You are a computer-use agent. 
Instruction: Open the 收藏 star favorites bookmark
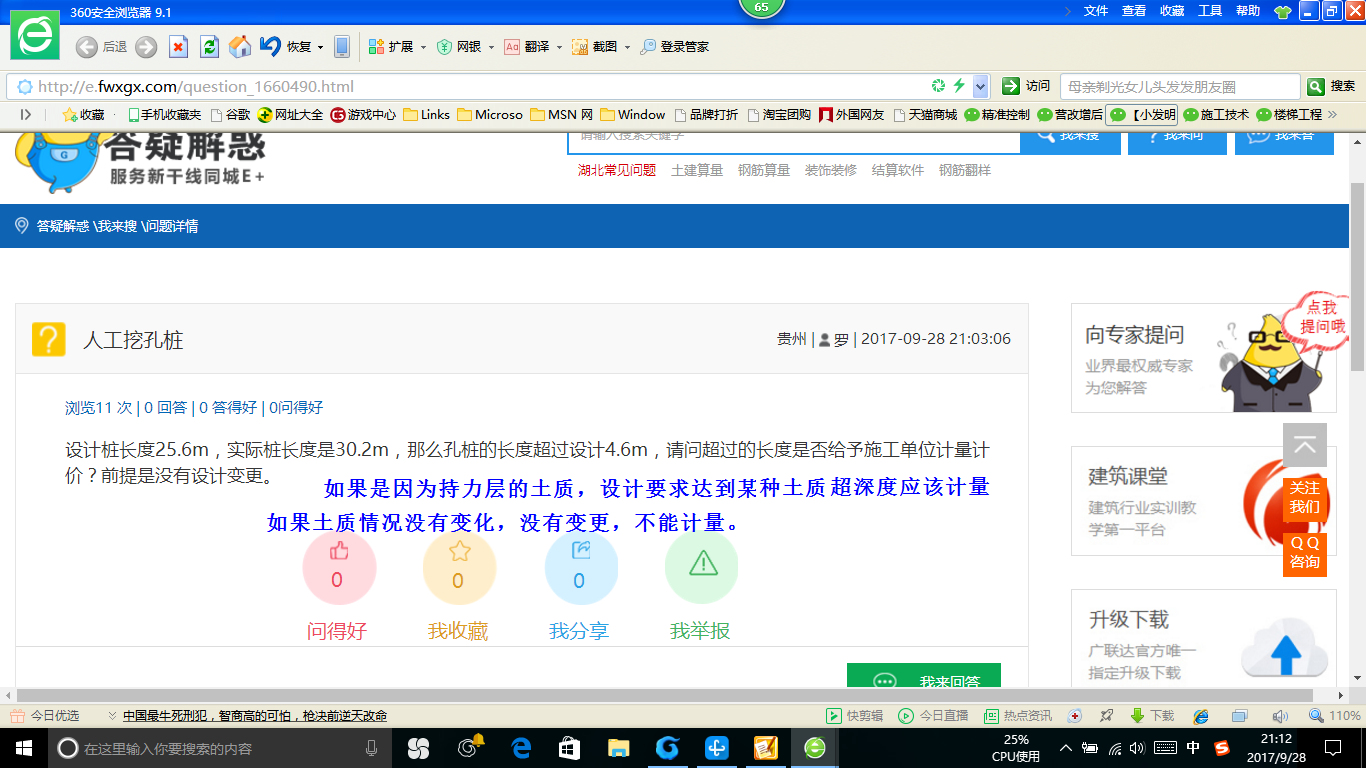point(83,115)
